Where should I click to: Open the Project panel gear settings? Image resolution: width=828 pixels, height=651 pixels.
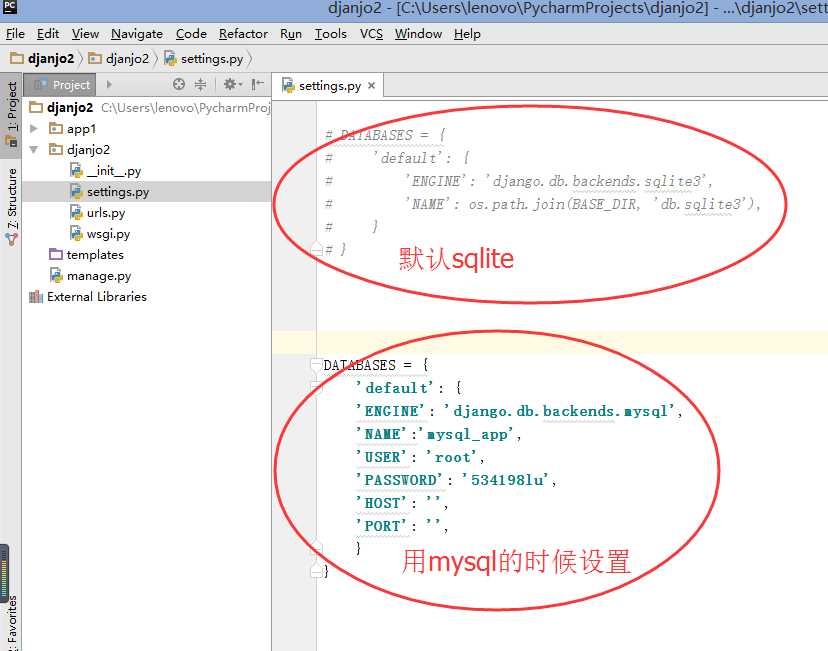coord(232,84)
